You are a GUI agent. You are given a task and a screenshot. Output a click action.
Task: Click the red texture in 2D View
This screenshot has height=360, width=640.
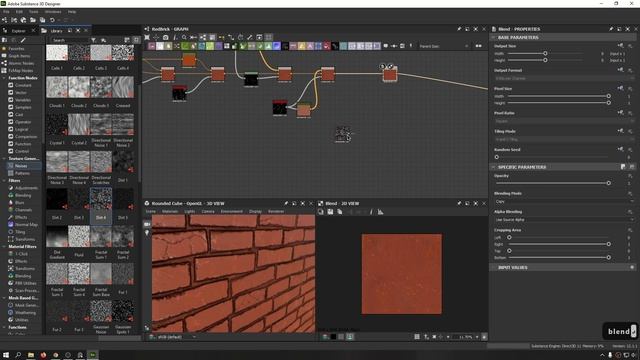(x=402, y=274)
